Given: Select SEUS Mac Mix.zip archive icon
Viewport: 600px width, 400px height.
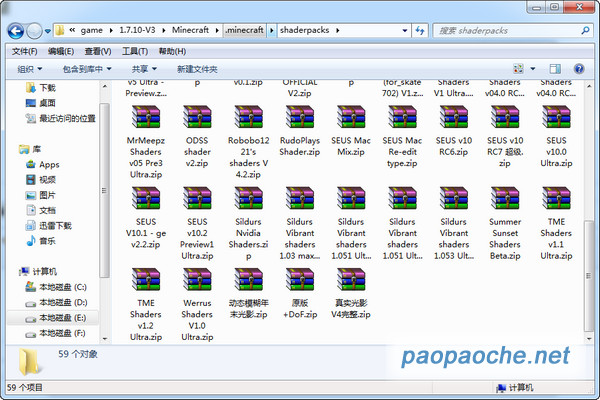Looking at the screenshot, I should (x=351, y=117).
